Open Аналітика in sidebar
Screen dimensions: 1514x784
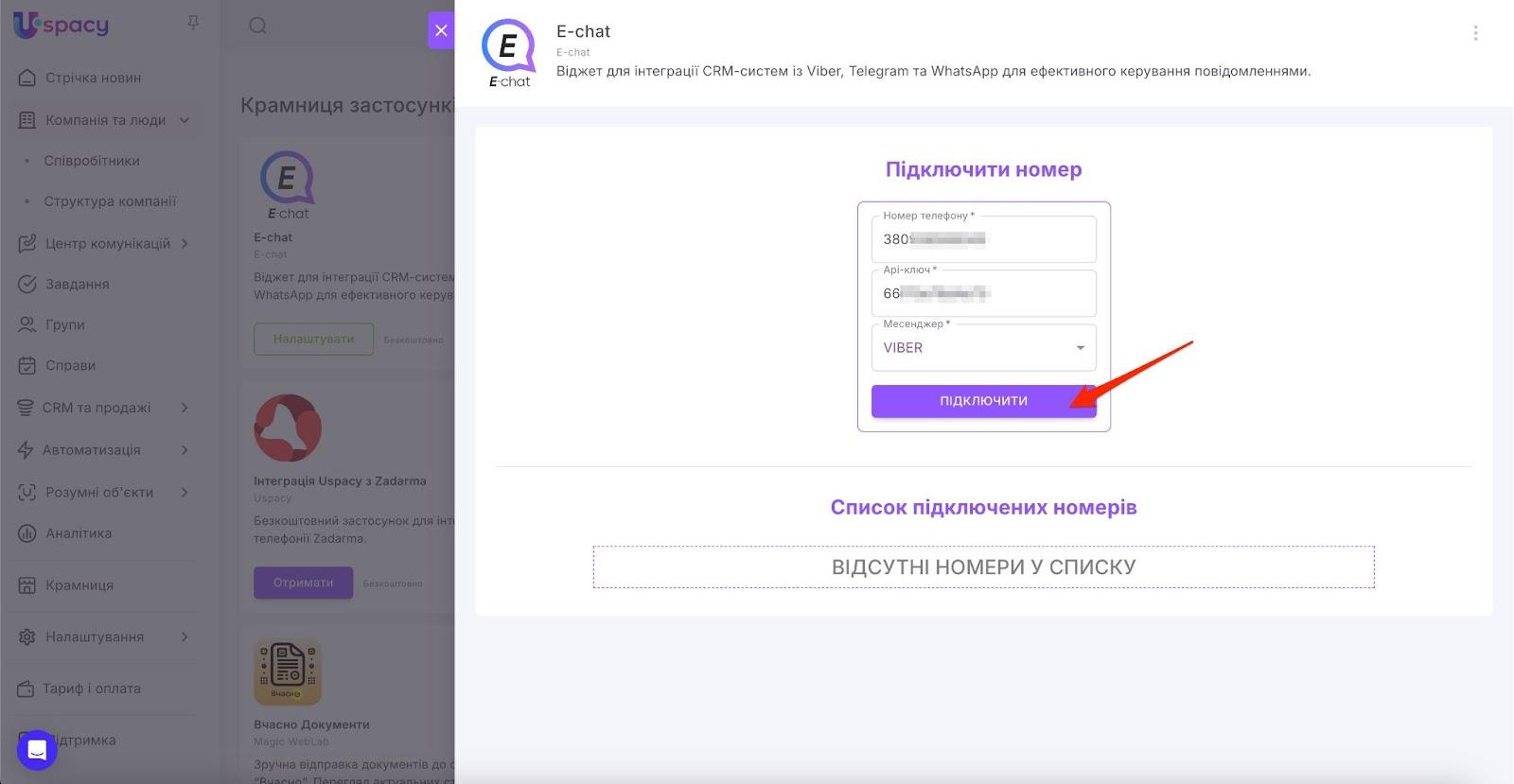(79, 533)
